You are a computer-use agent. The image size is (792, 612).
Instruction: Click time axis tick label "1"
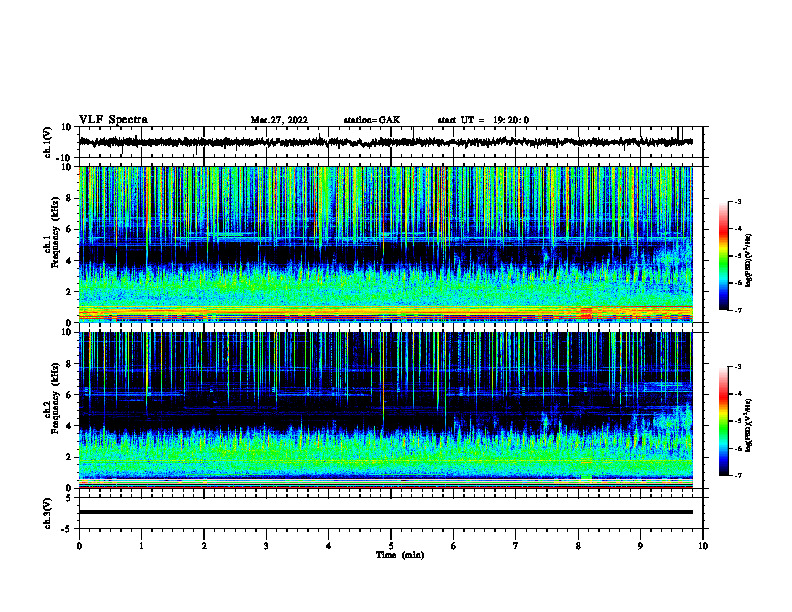141,546
